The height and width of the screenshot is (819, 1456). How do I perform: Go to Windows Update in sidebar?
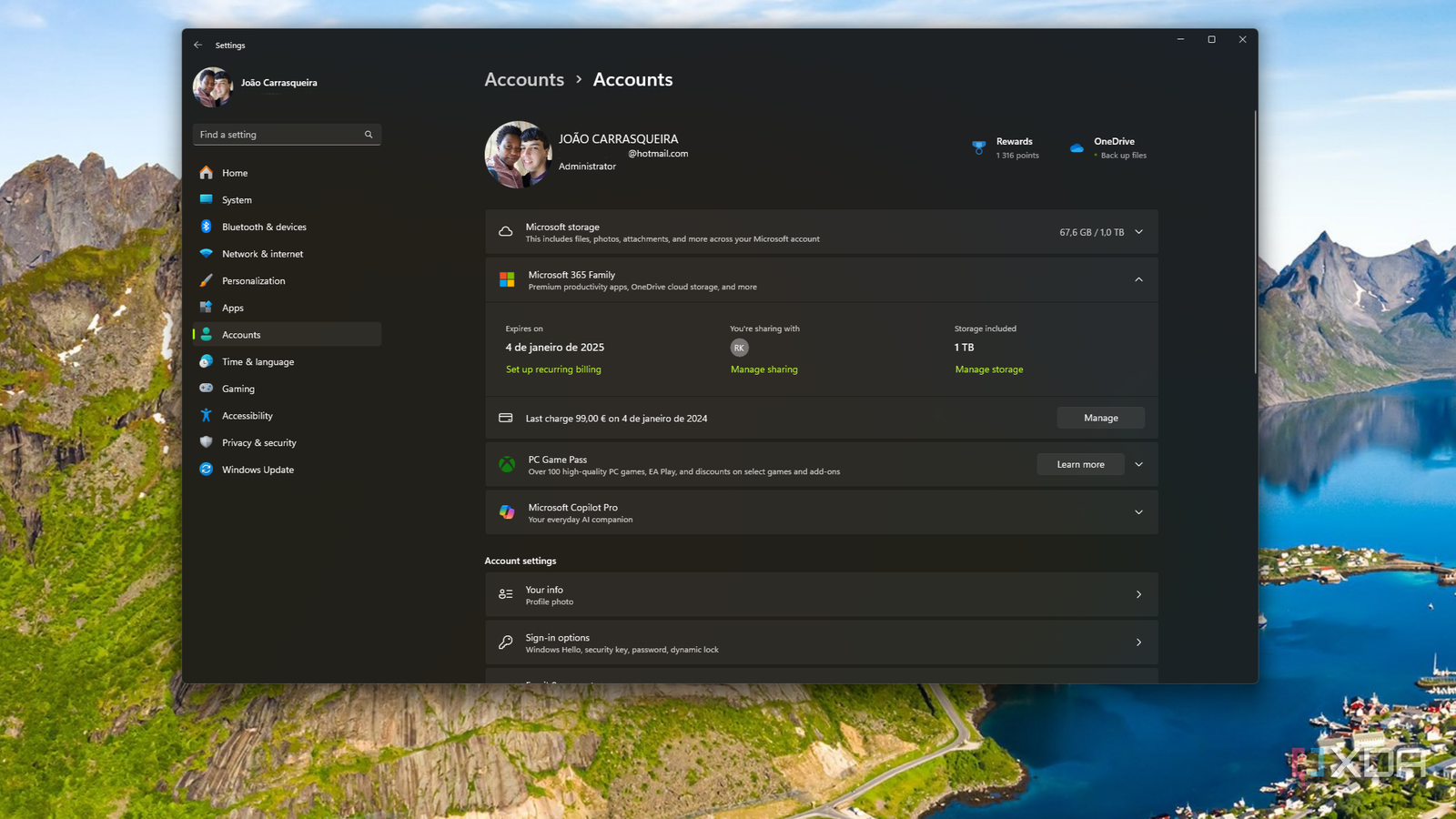coord(288,470)
